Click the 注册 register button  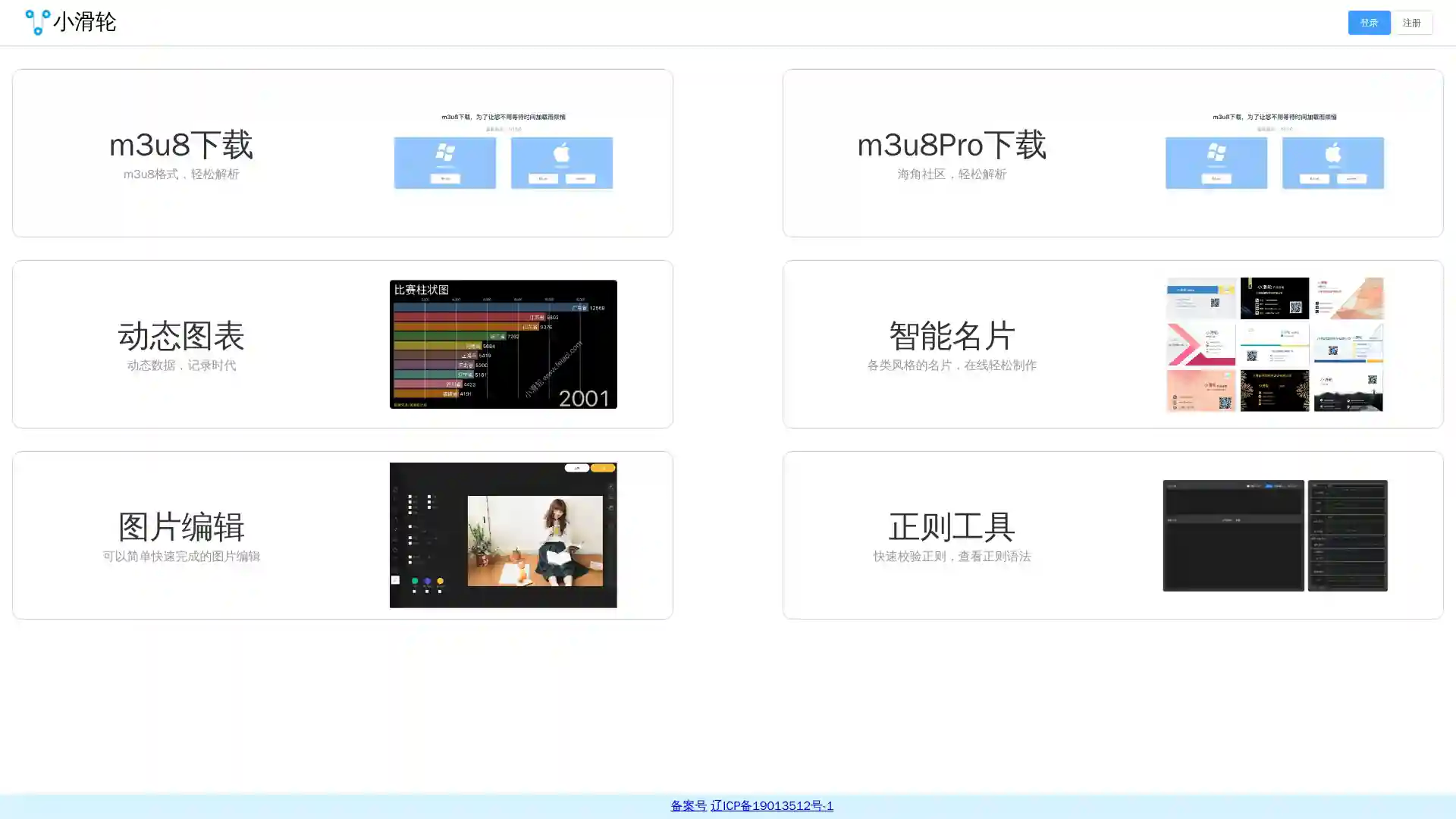click(1410, 23)
